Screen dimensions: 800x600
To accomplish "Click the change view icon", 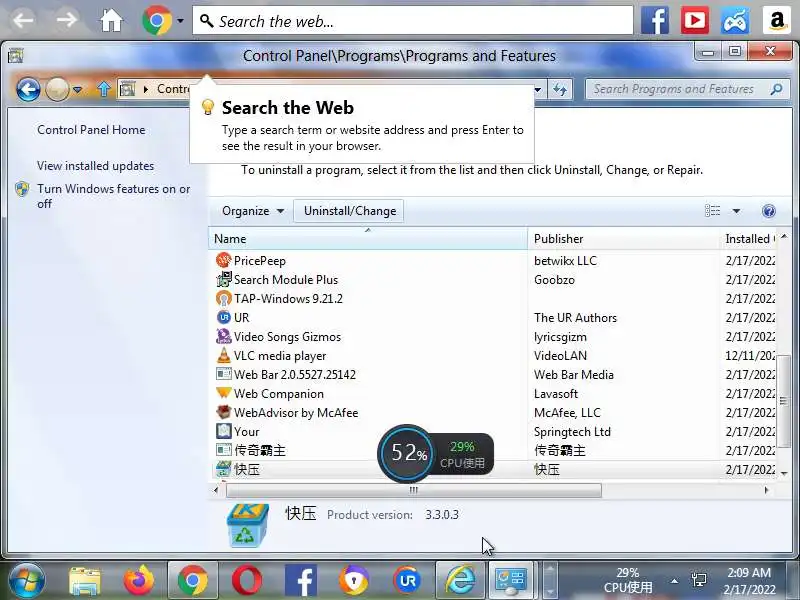I will (x=713, y=211).
